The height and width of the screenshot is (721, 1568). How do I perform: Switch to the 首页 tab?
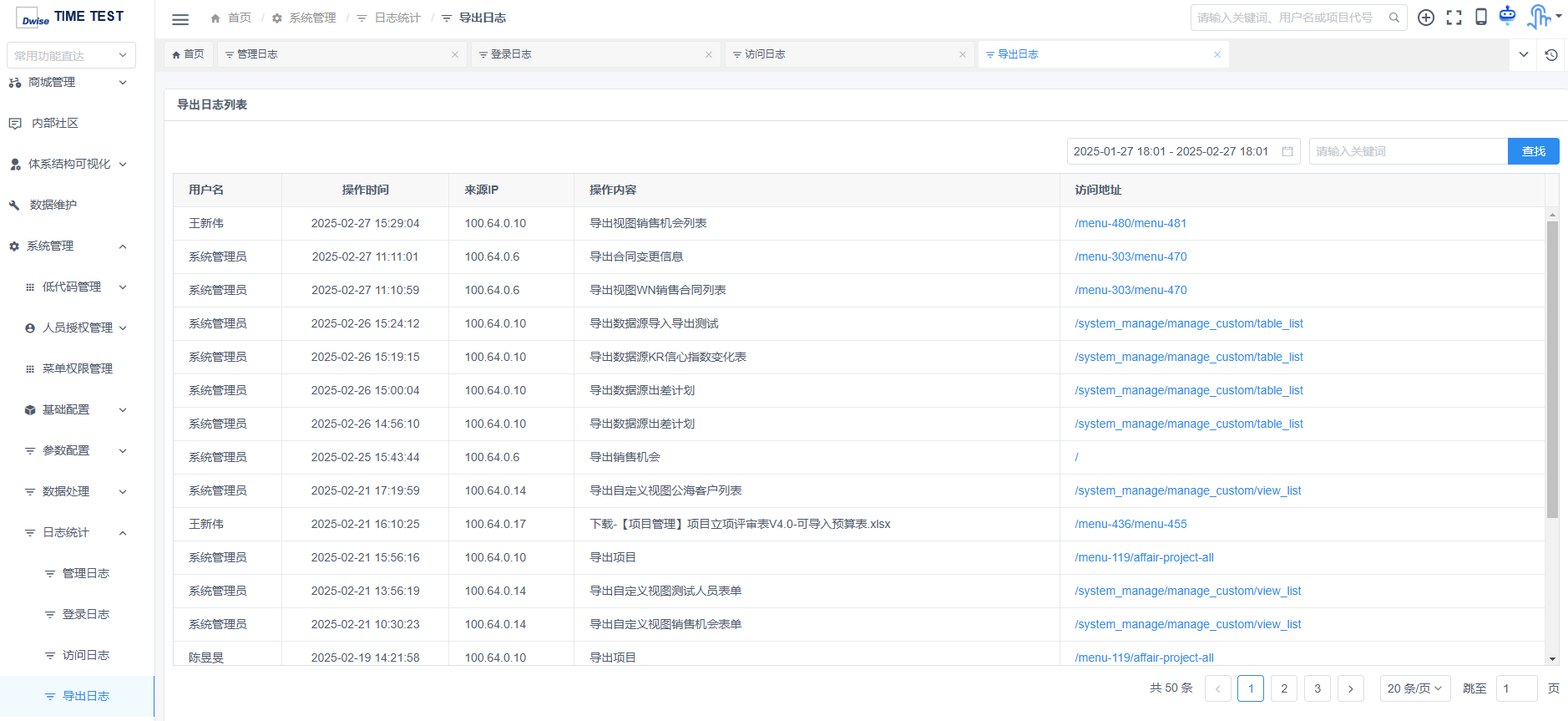point(188,54)
